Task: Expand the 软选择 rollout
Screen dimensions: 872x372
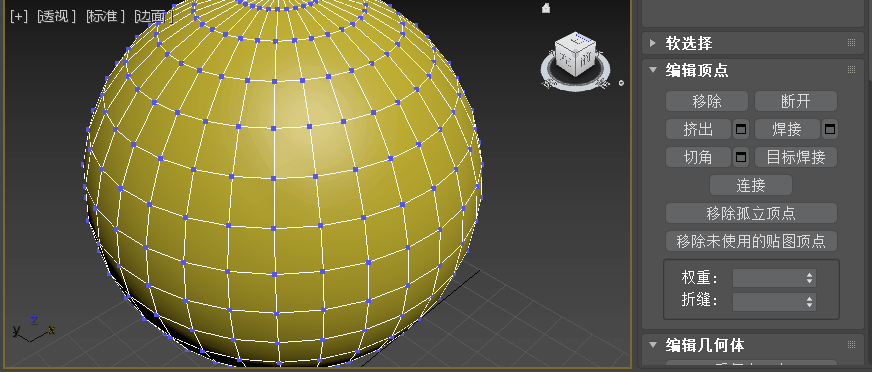Action: [x=653, y=43]
